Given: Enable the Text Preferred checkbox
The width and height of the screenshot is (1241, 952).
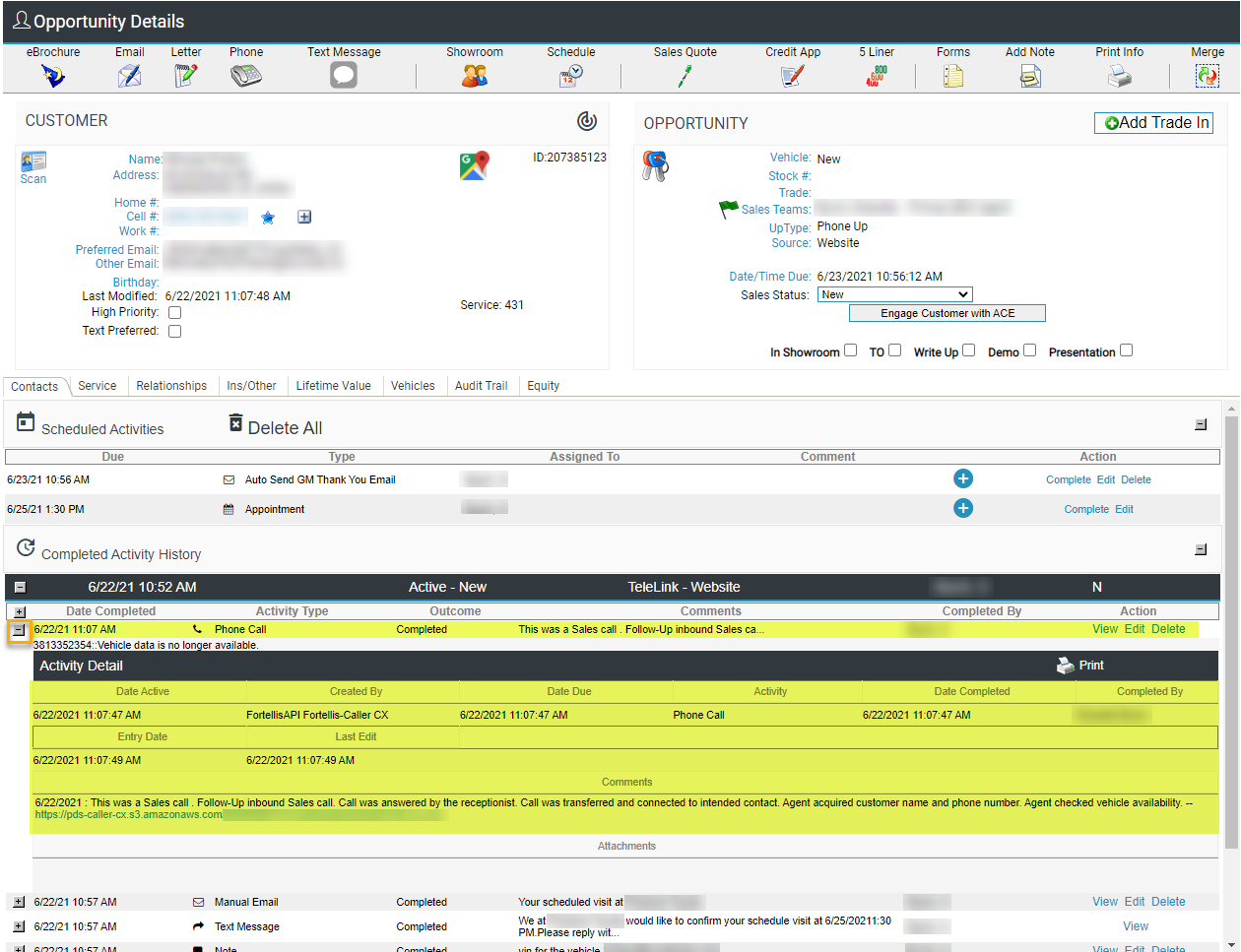Looking at the screenshot, I should tap(174, 332).
